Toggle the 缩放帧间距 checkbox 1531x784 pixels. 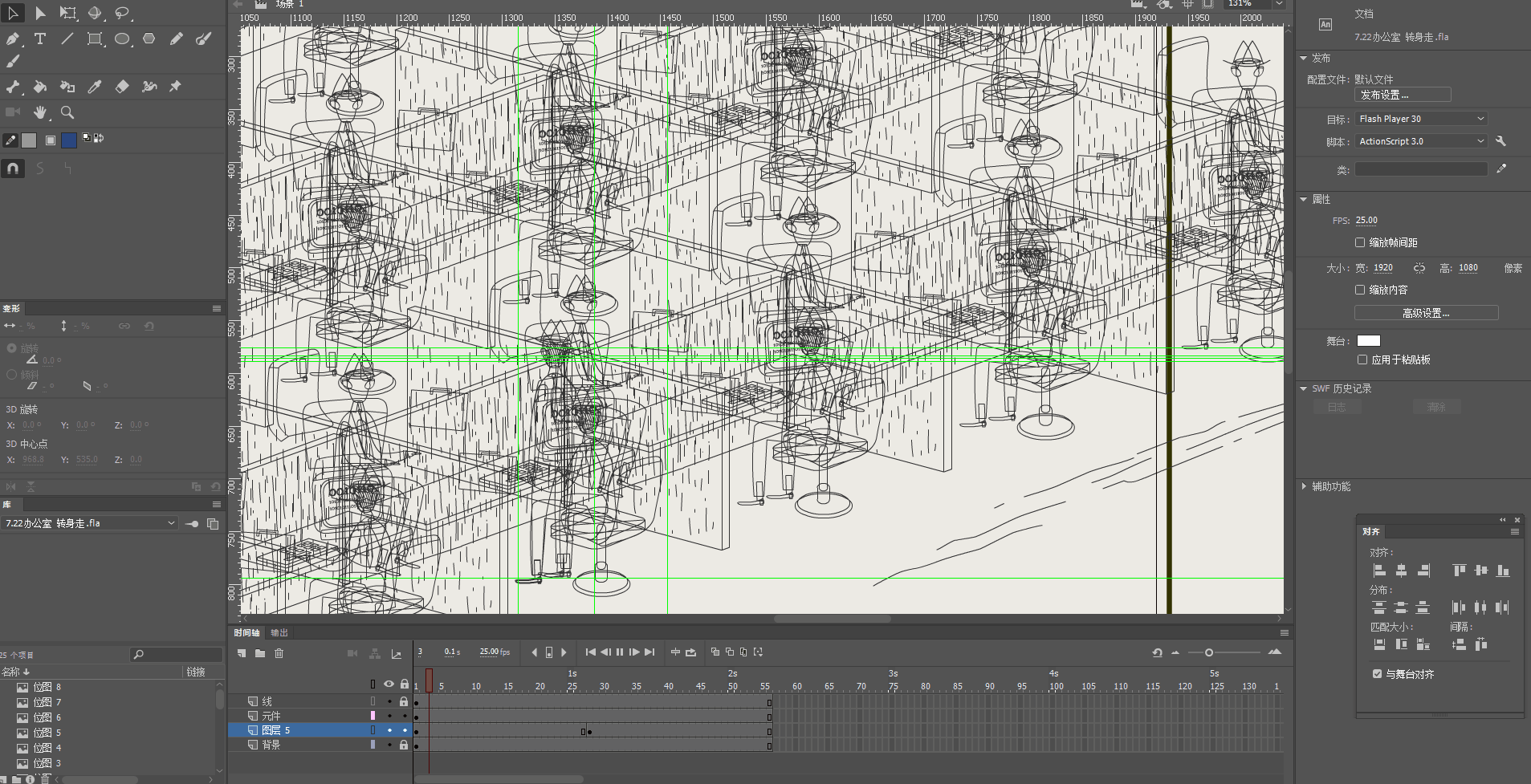pyautogui.click(x=1360, y=242)
